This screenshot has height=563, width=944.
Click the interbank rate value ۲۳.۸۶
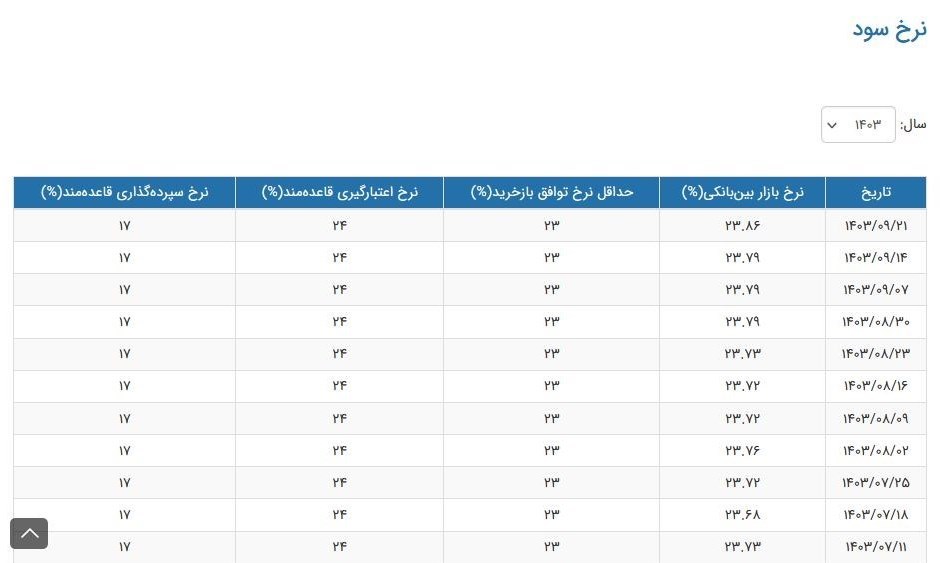pyautogui.click(x=742, y=225)
